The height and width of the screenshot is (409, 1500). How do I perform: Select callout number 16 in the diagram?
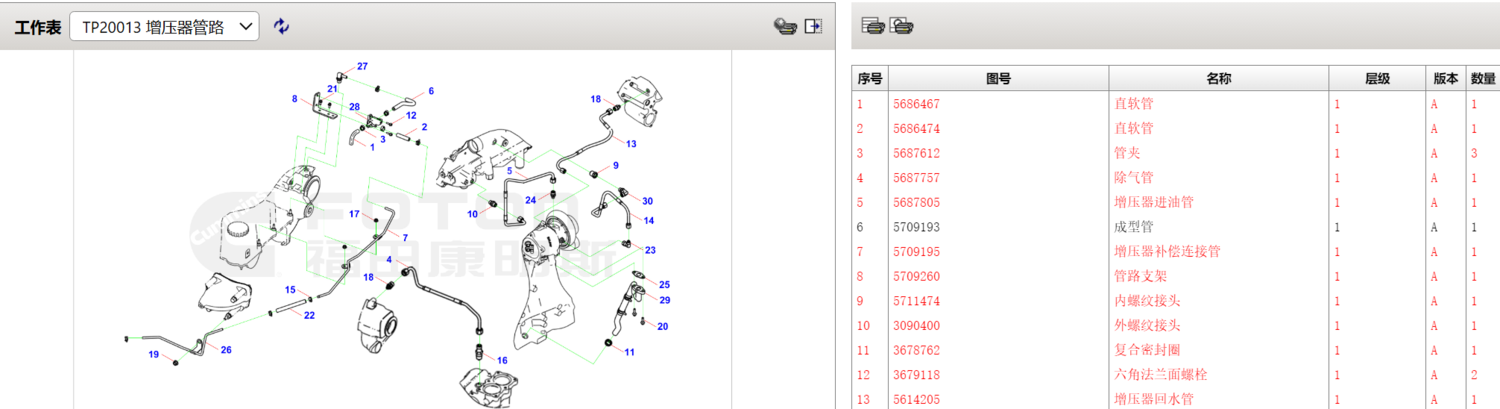tap(502, 360)
